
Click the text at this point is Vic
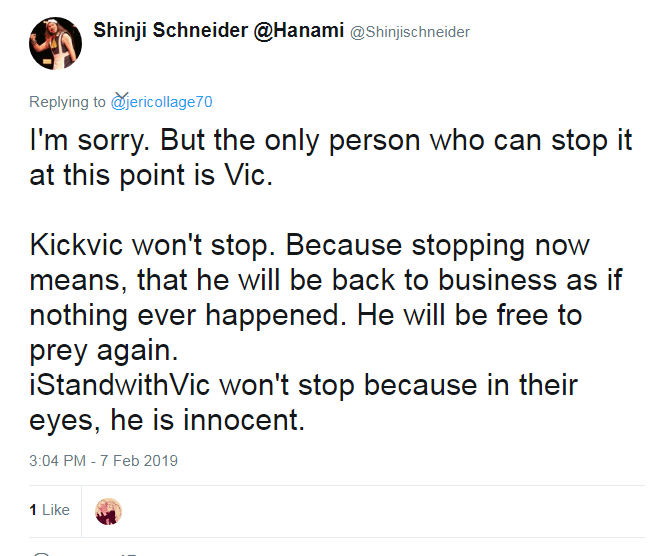151,175
